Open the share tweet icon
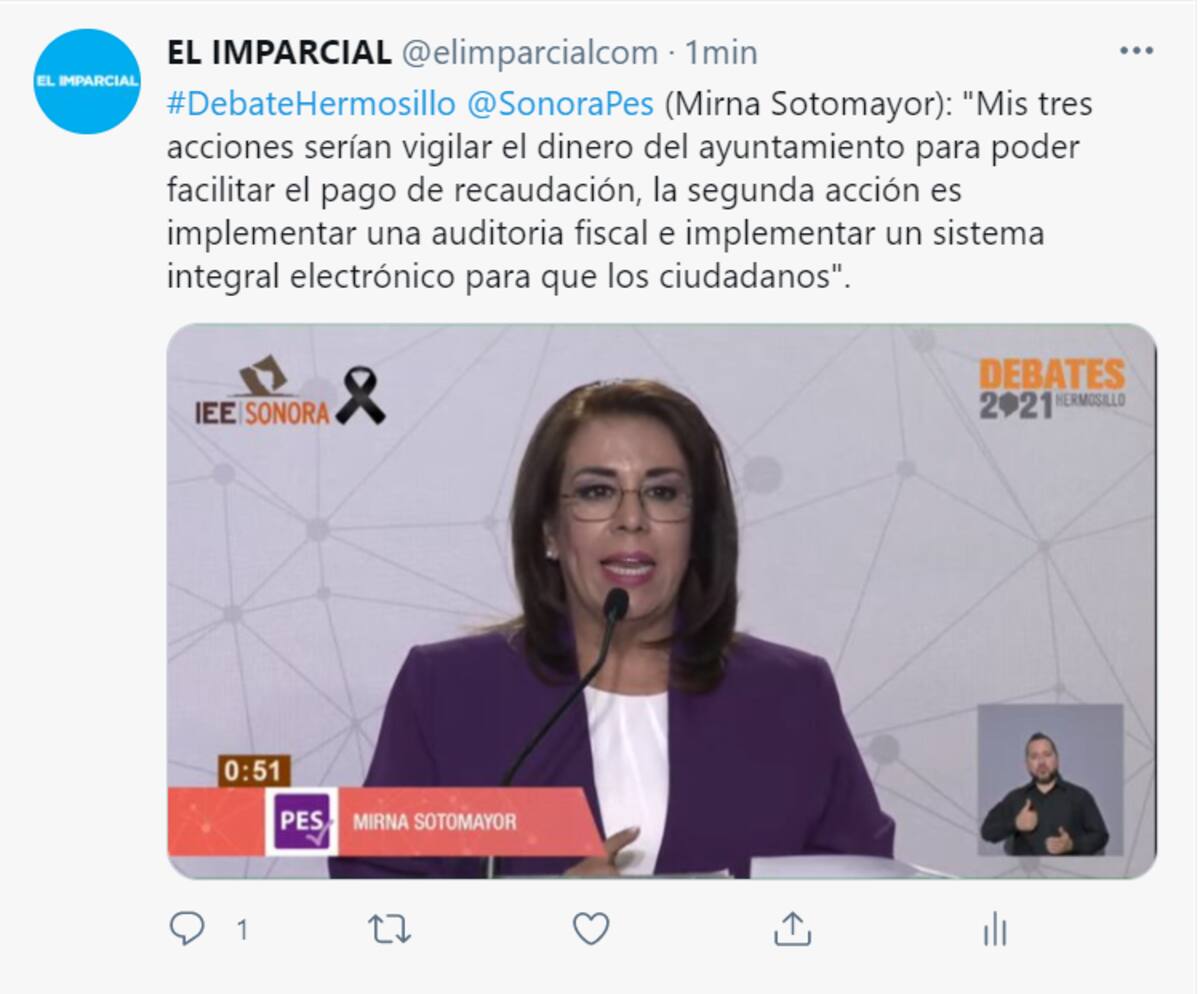The width and height of the screenshot is (1200, 994). (x=792, y=930)
